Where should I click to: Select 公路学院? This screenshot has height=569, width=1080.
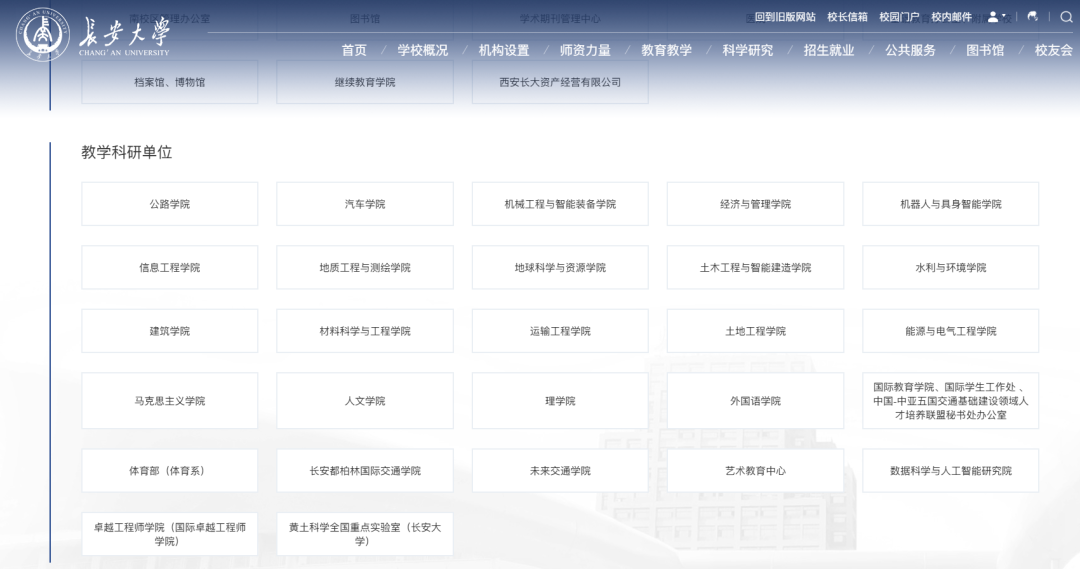point(169,204)
